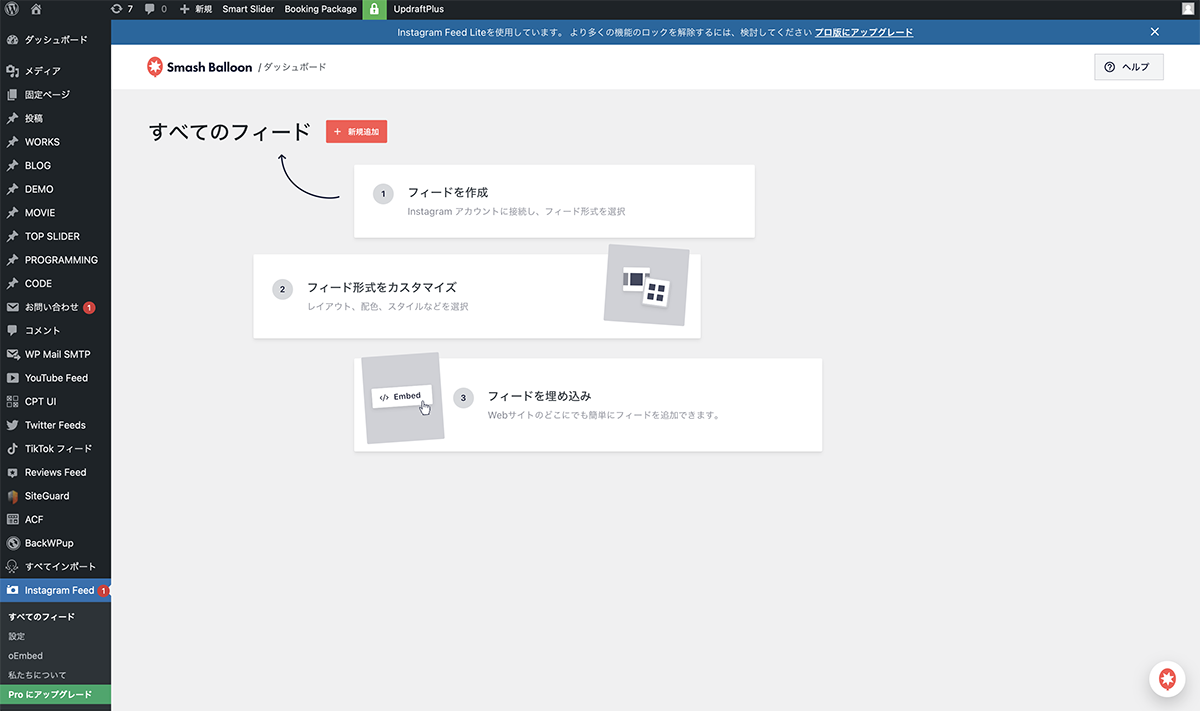Screen dimensions: 1200x711
Task: Click Pro にアップグレード in the sidebar
Action: (x=50, y=694)
